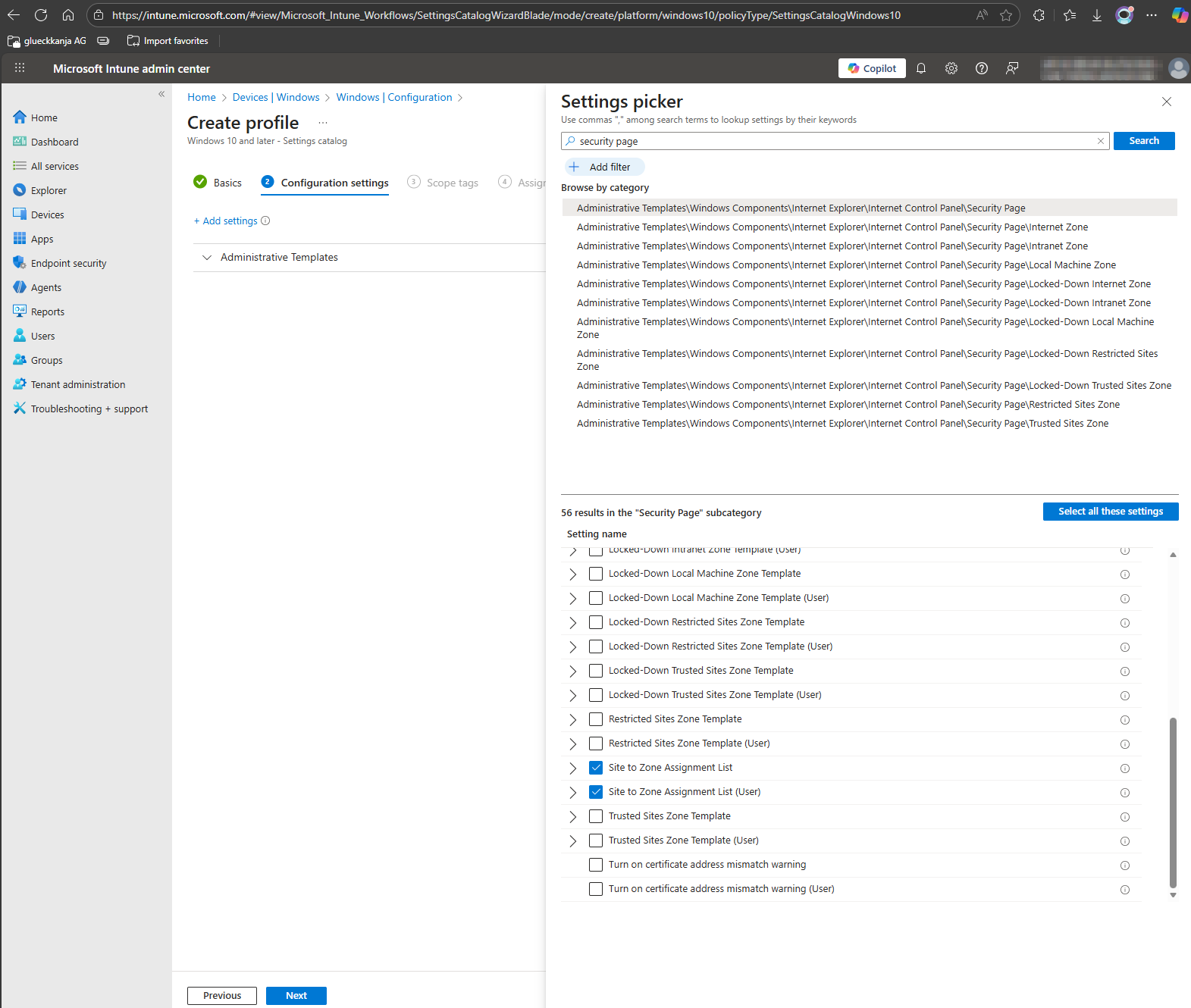Open the app launcher waffle icon
Image resolution: width=1191 pixels, height=1008 pixels.
pyautogui.click(x=20, y=68)
